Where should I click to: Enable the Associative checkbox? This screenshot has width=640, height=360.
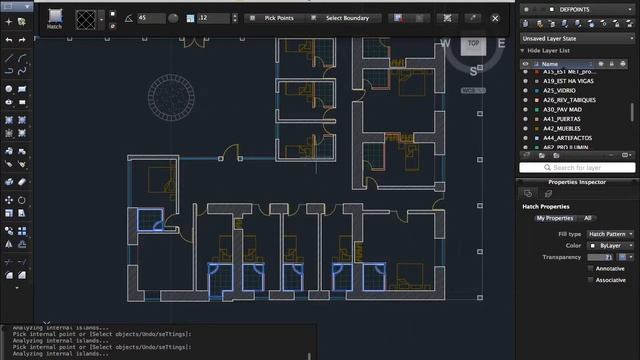point(590,280)
